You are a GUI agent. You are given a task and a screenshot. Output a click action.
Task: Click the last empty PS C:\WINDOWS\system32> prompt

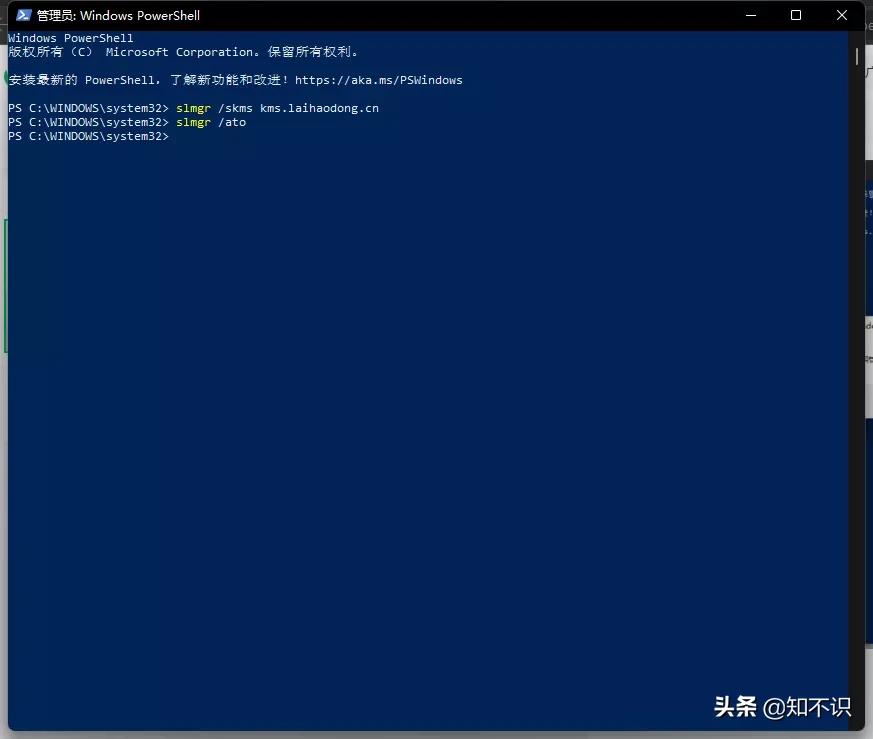88,136
